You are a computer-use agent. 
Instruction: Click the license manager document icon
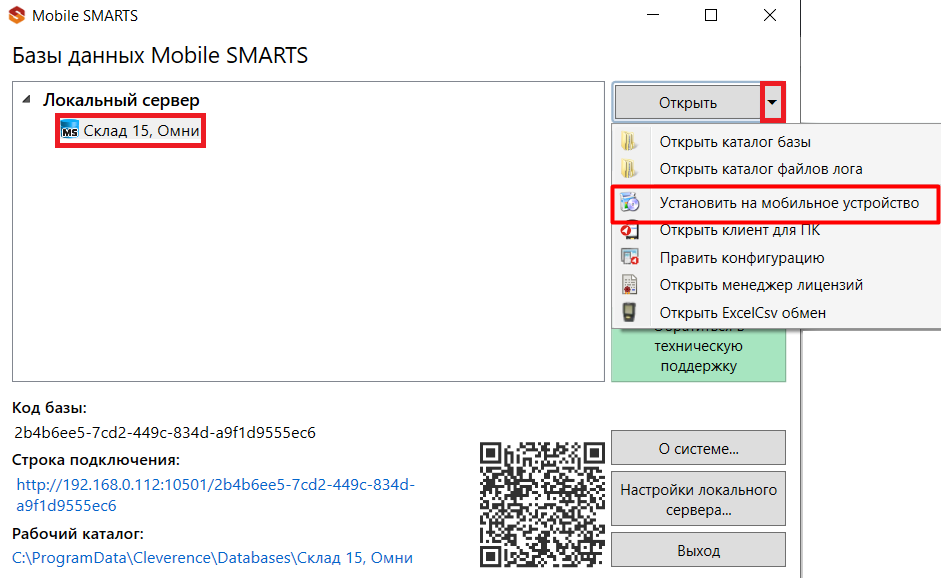click(x=629, y=285)
